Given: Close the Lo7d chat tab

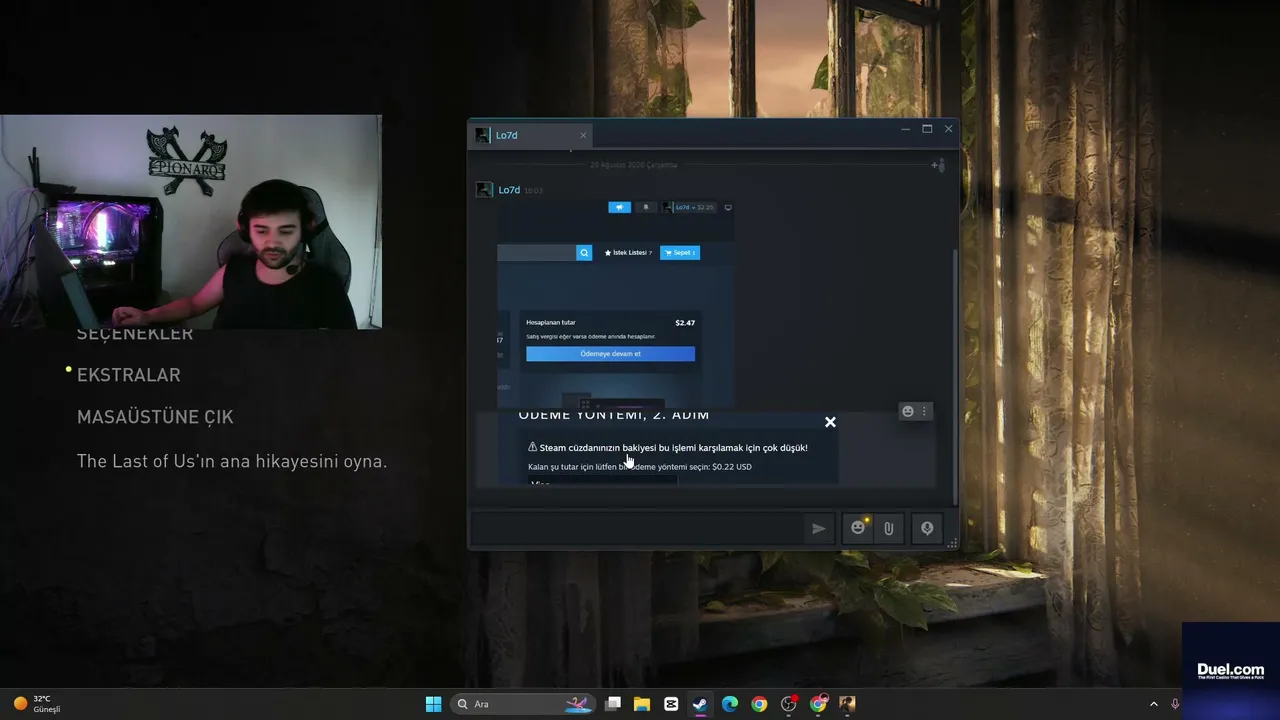Looking at the screenshot, I should pyautogui.click(x=583, y=135).
